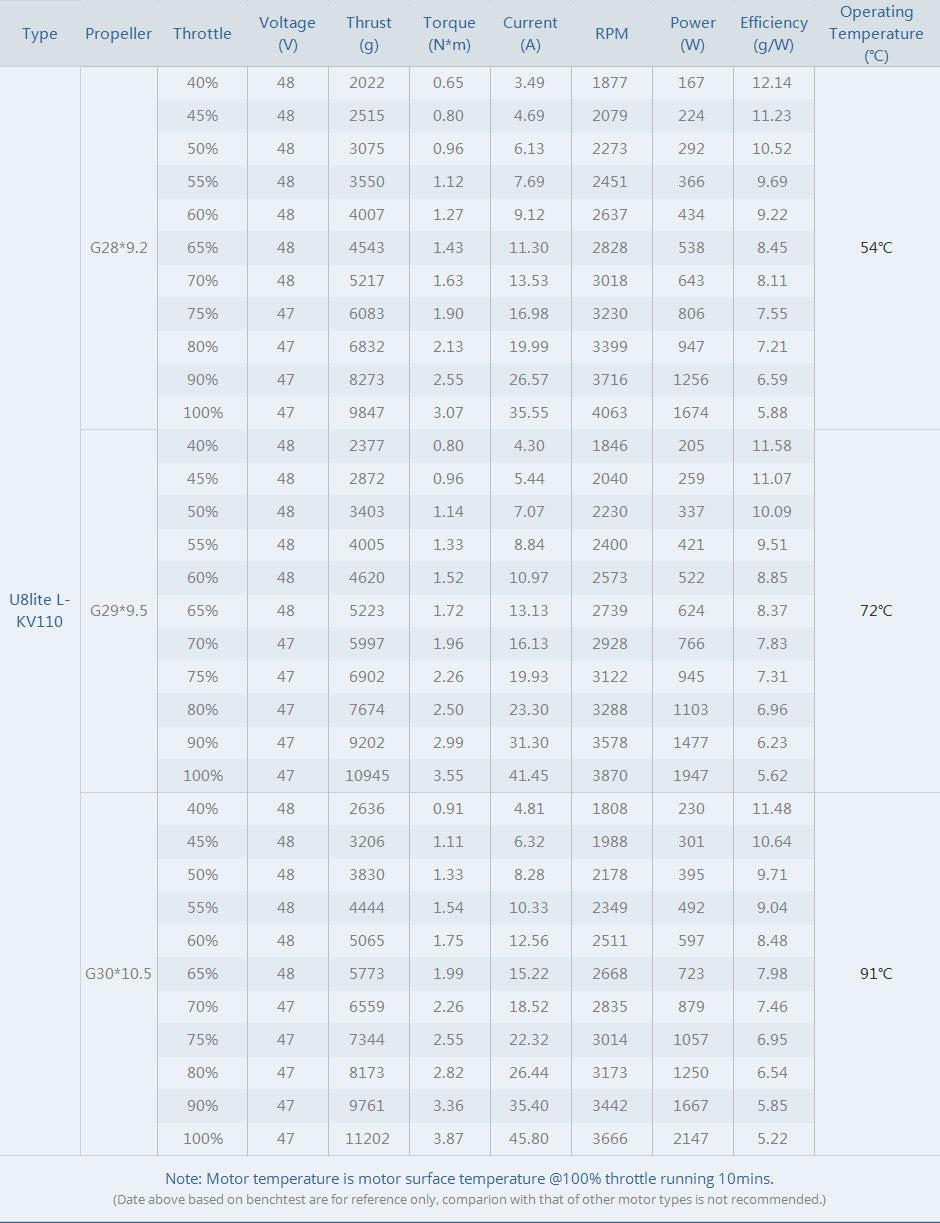Screen dimensions: 940x1223
Task: Click the Propeller column header
Action: click(x=119, y=34)
